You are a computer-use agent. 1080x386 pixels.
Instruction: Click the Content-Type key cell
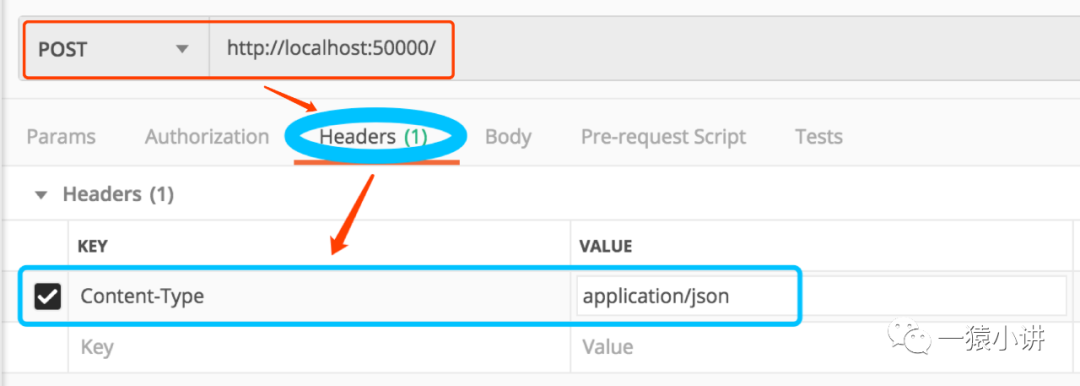tap(319, 296)
